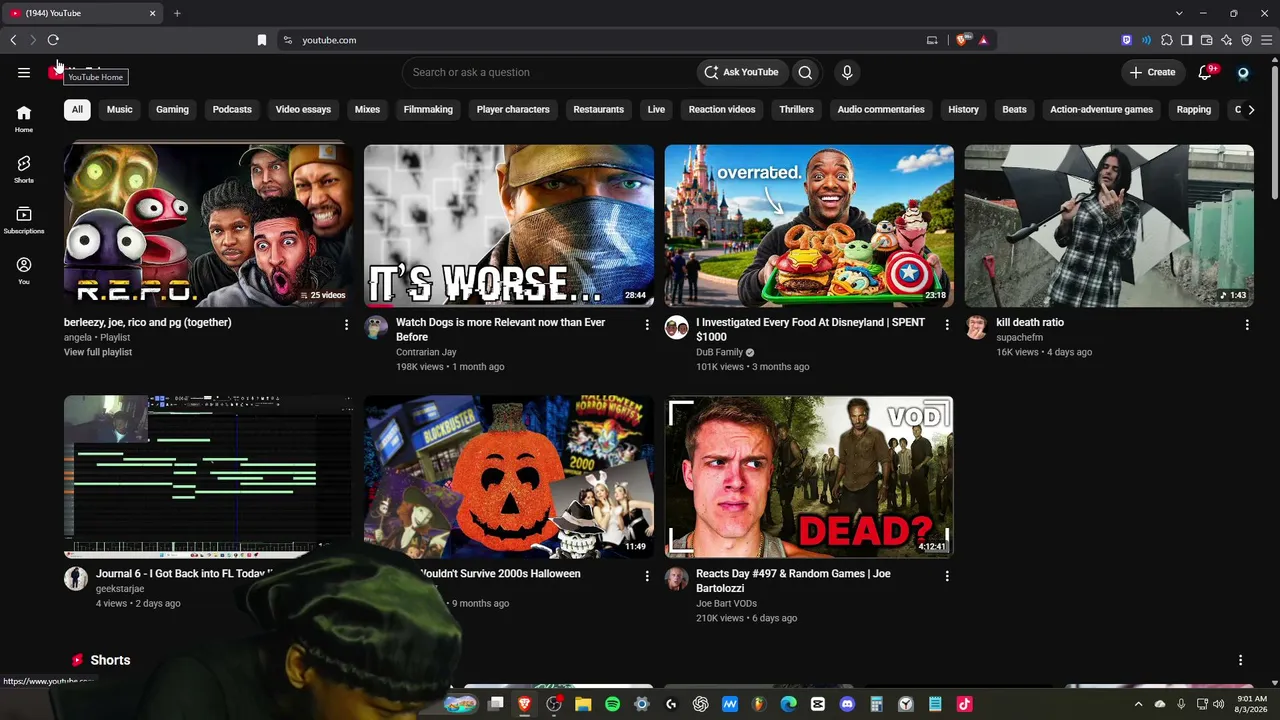The height and width of the screenshot is (720, 1280).
Task: Click the Create button
Action: point(1152,72)
